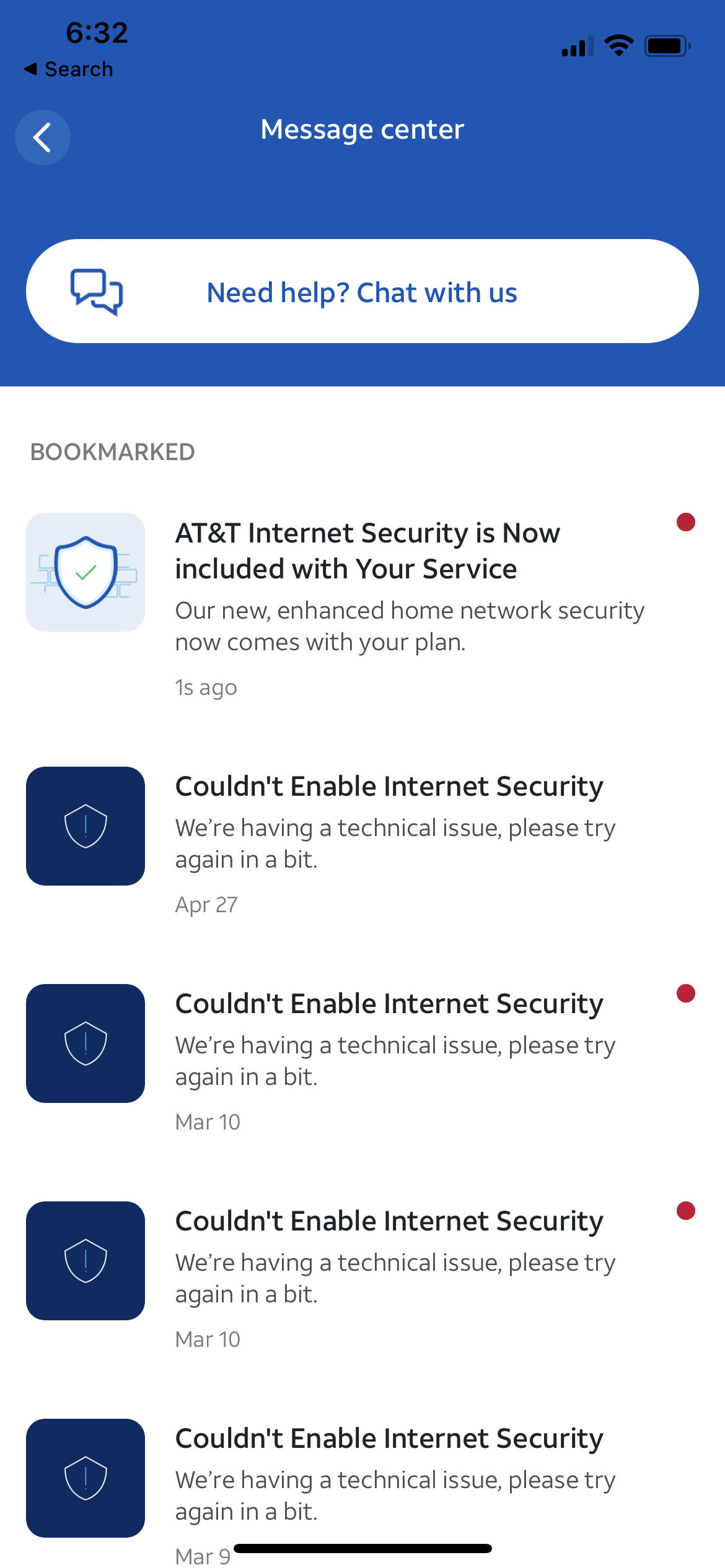Image resolution: width=725 pixels, height=1568 pixels.
Task: Tap the shield icon on the Apr 27 message
Action: tap(85, 827)
